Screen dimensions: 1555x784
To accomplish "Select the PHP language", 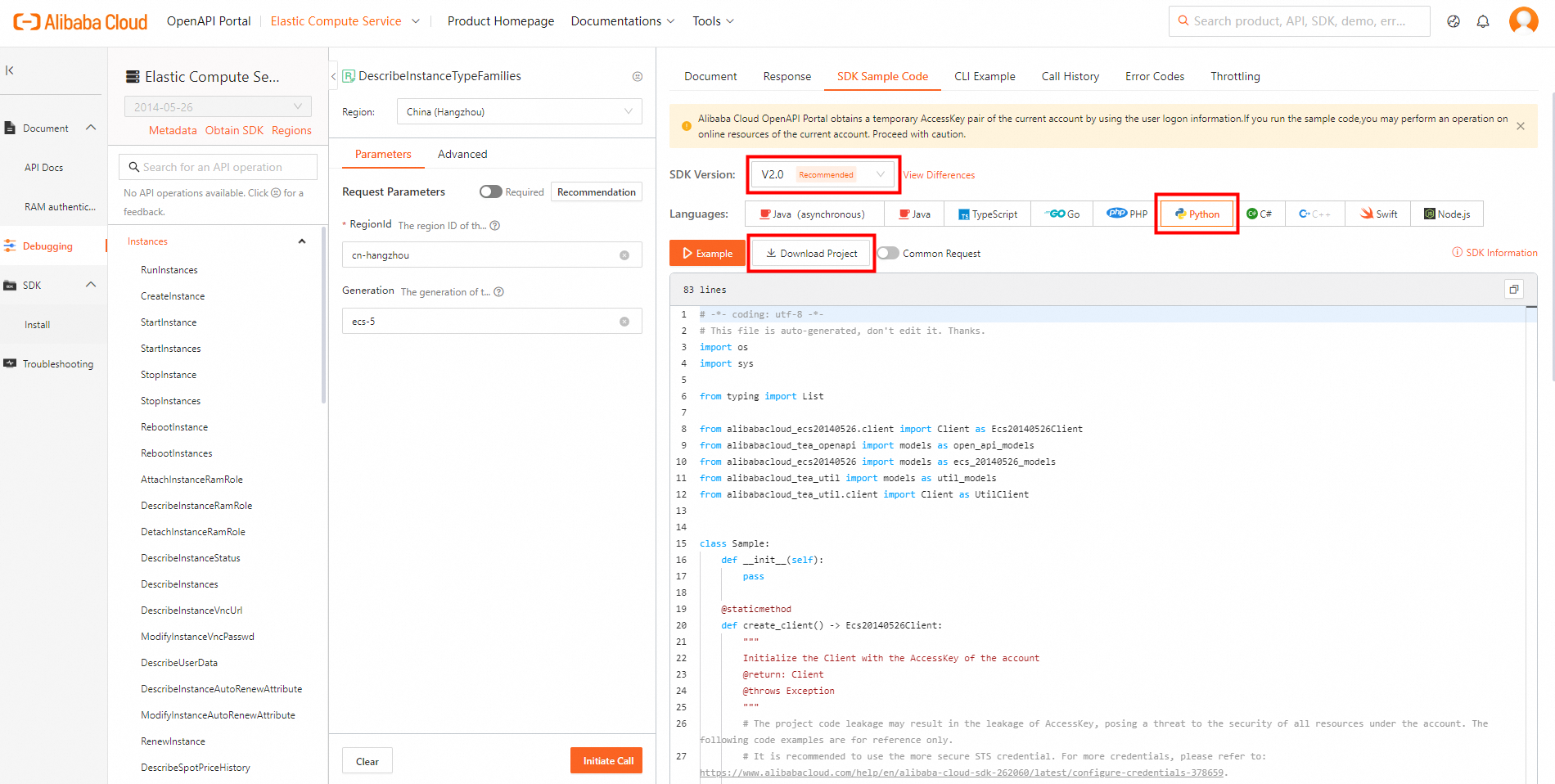I will point(1127,214).
